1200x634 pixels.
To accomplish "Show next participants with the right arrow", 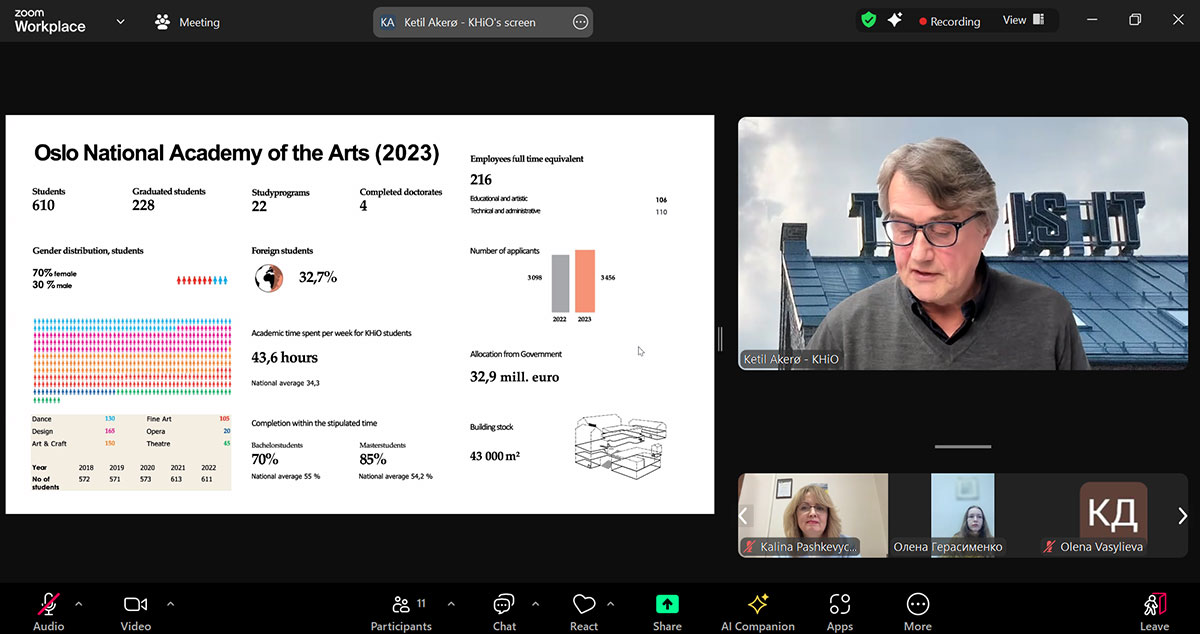I will pyautogui.click(x=1182, y=516).
